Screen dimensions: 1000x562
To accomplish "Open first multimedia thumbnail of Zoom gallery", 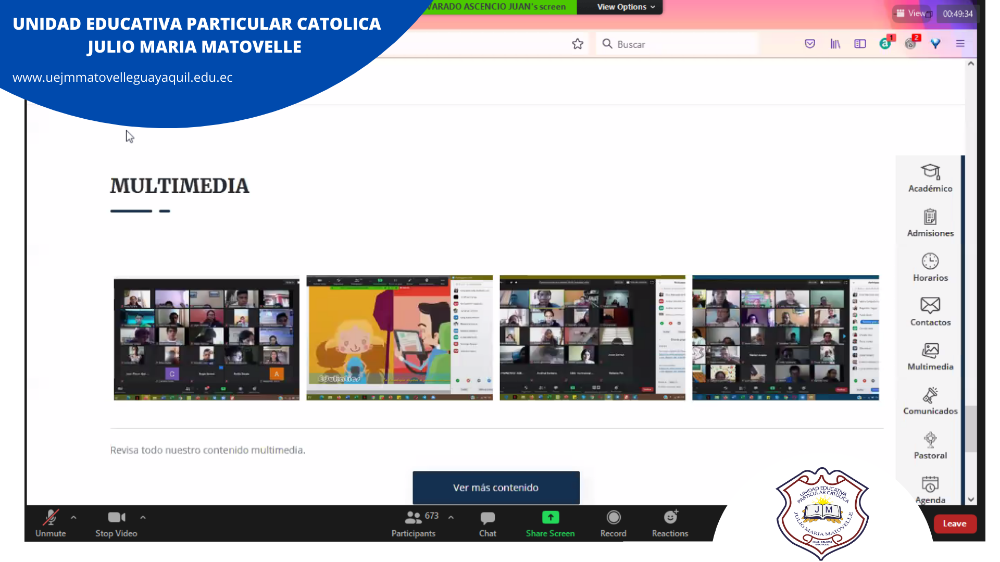I will (x=206, y=339).
